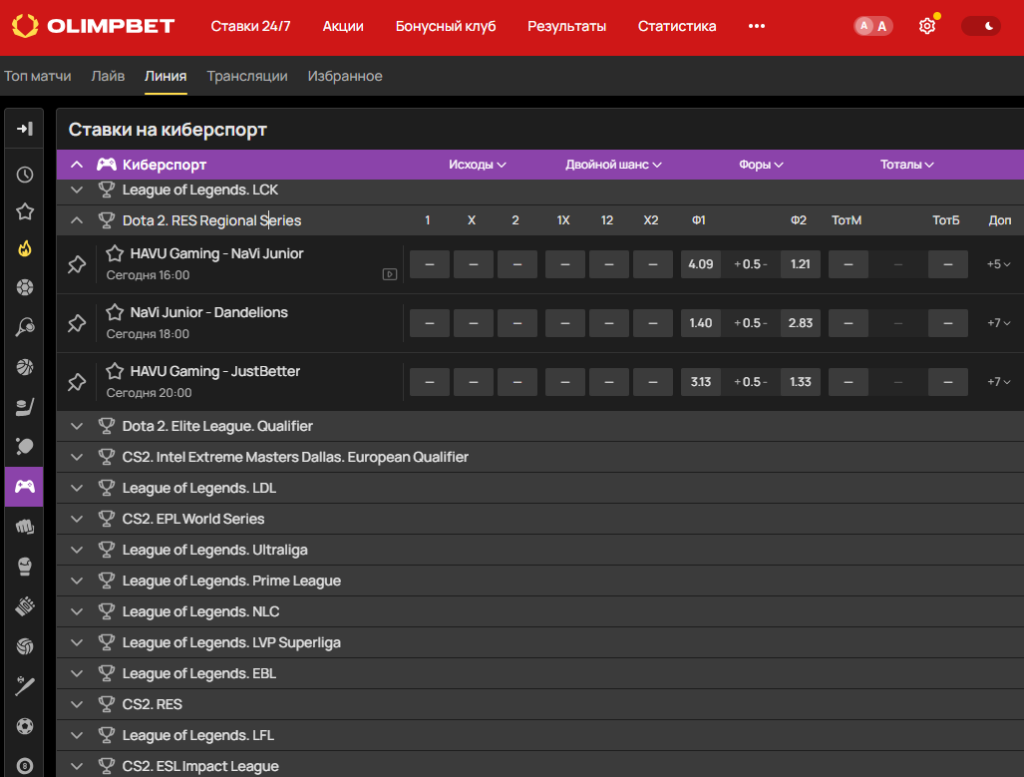
Task: Select the ice hockey stick icon
Action: (25, 407)
